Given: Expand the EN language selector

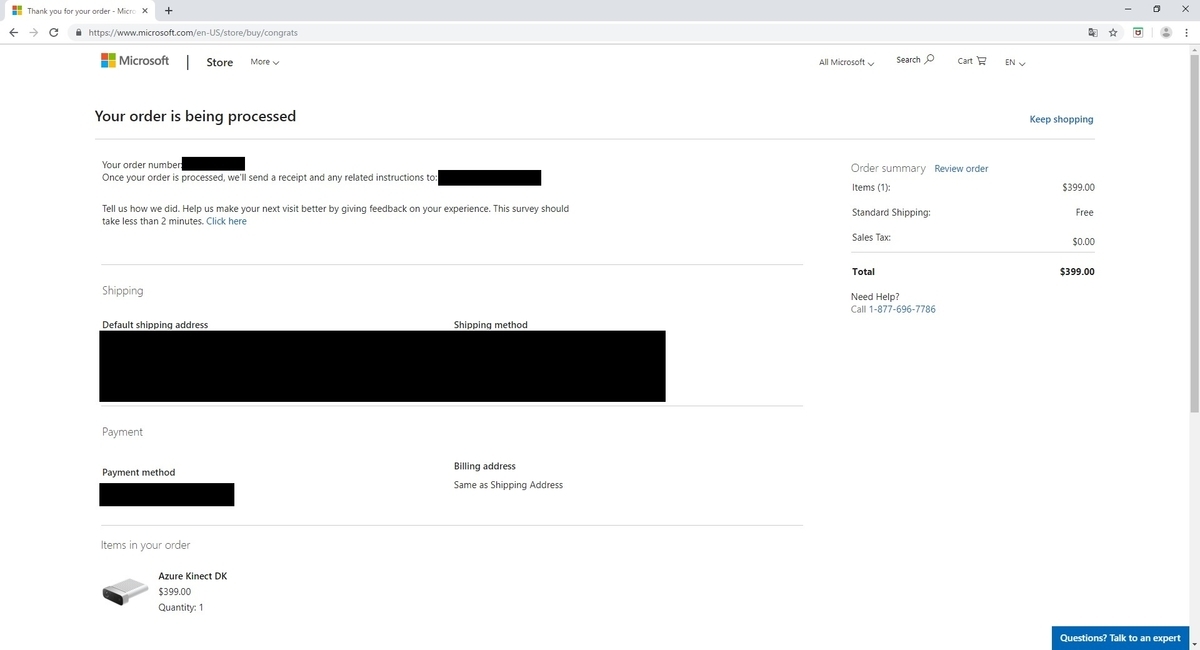Looking at the screenshot, I should tap(1015, 62).
